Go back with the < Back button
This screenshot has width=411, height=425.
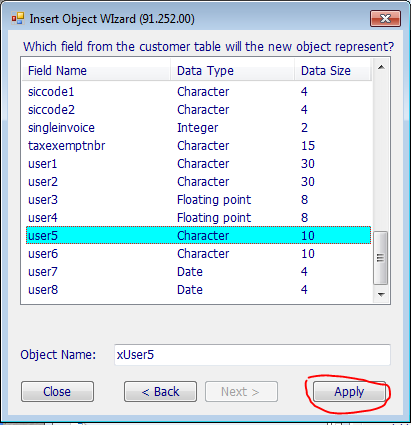[160, 392]
